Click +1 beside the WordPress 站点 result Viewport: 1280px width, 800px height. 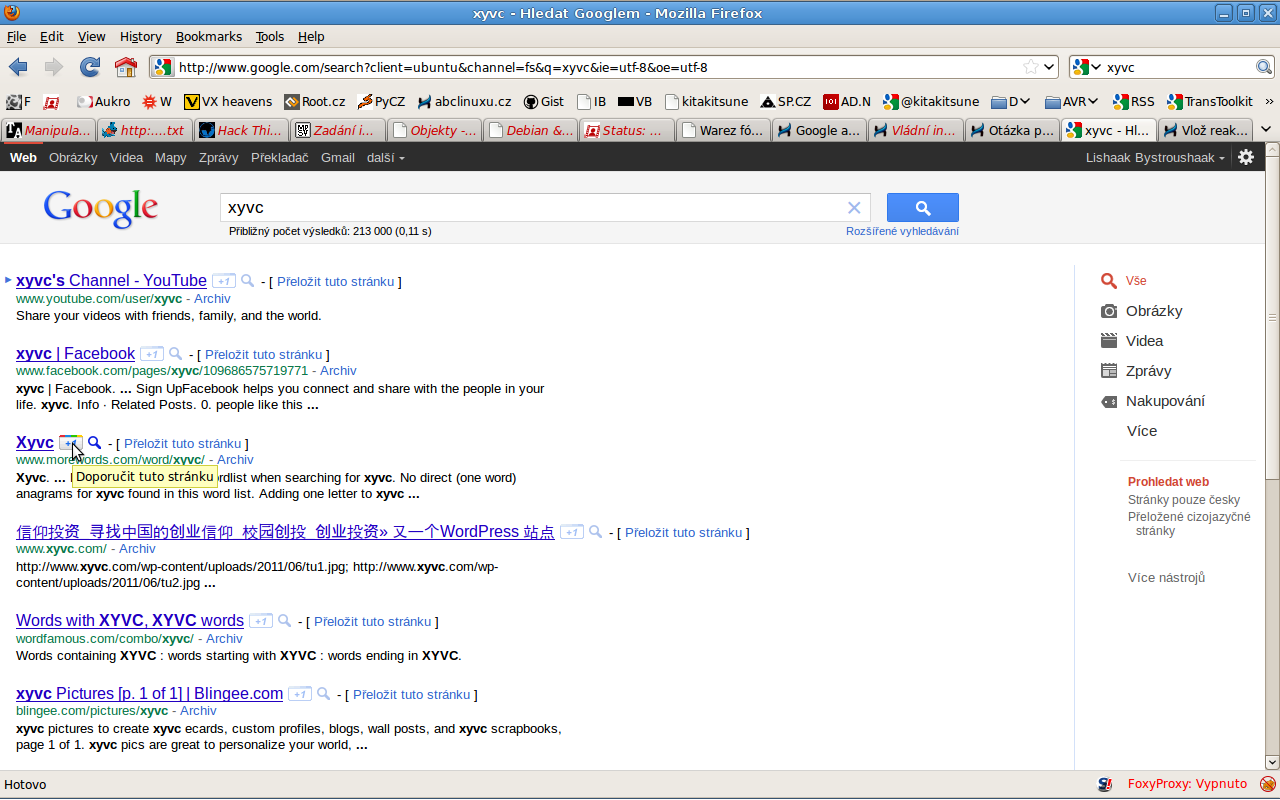tap(572, 532)
